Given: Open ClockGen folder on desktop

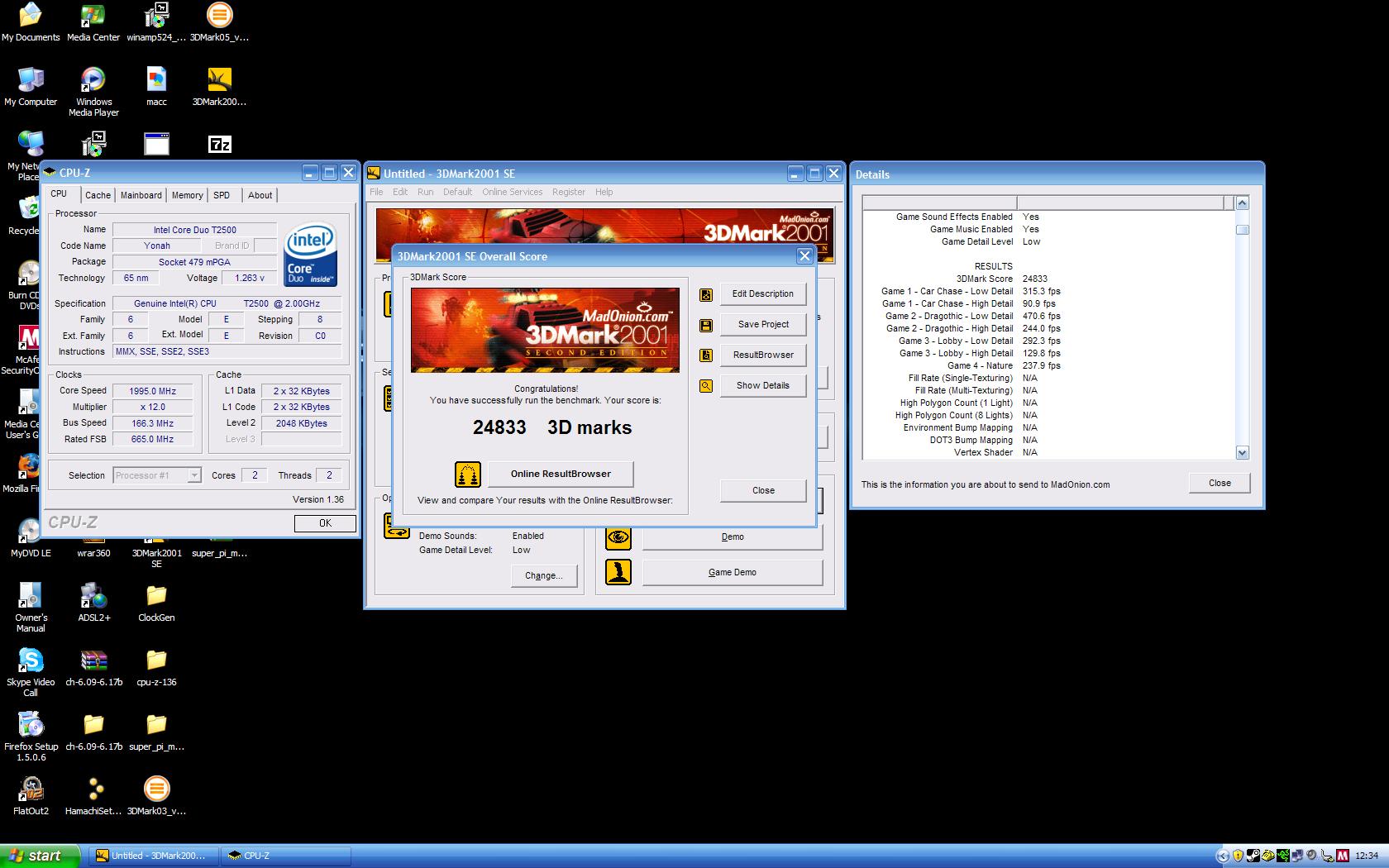Looking at the screenshot, I should [x=156, y=603].
